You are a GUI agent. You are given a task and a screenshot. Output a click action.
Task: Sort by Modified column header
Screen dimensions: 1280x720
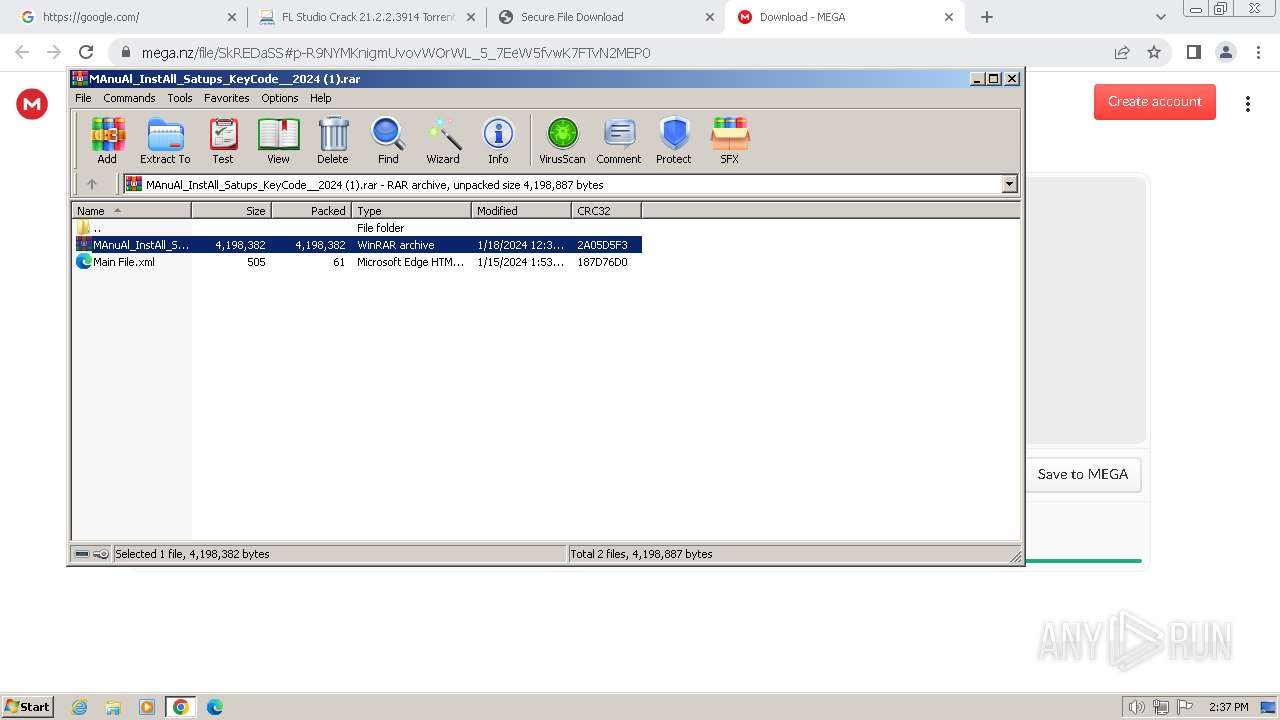(521, 210)
